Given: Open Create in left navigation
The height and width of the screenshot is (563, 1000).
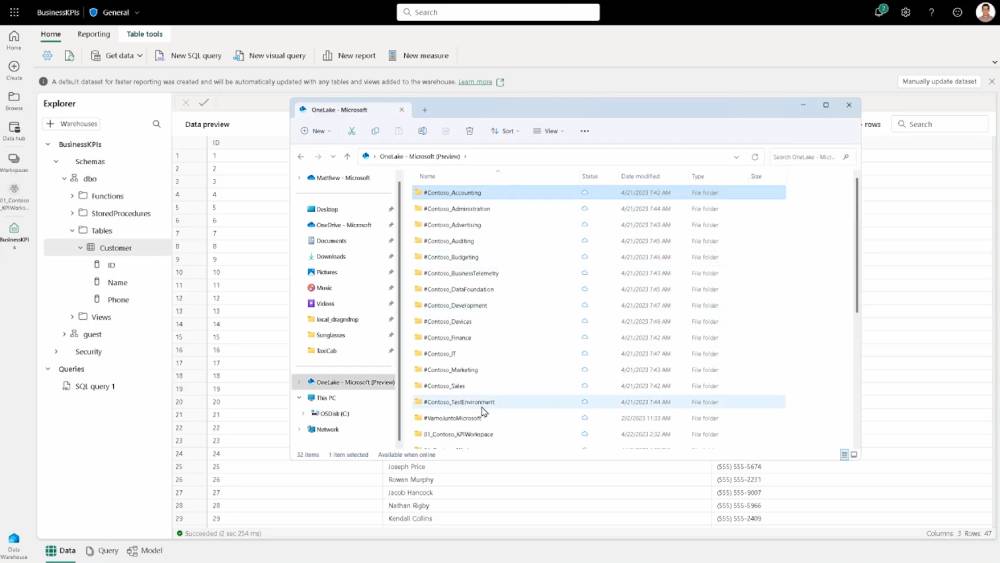Looking at the screenshot, I should click(x=14, y=70).
